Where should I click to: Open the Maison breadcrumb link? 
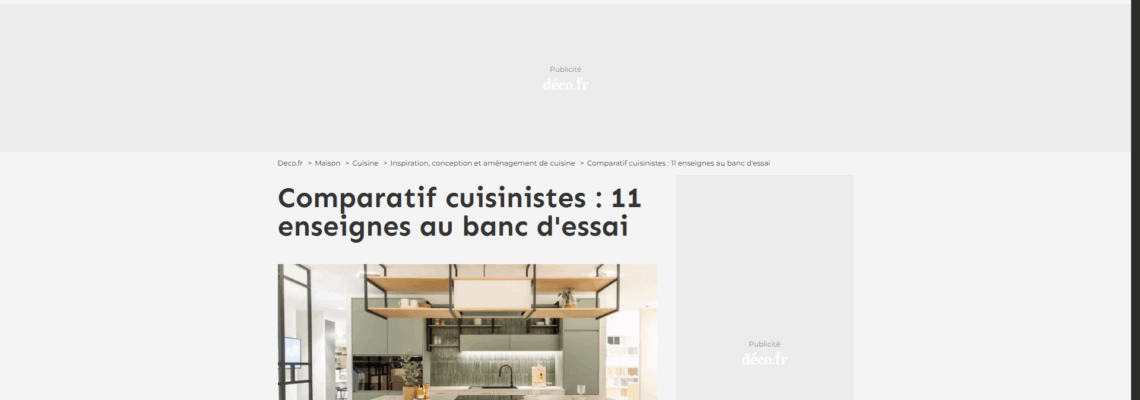point(327,162)
